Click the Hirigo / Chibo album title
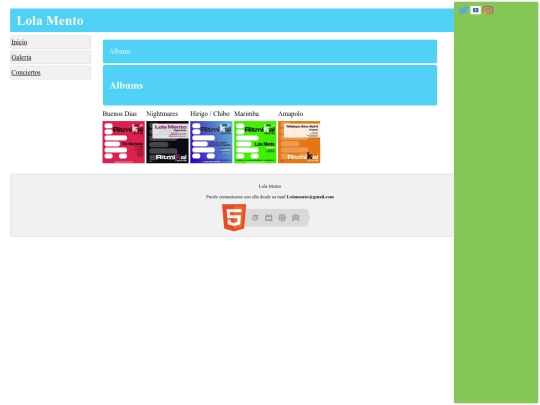This screenshot has width=540, height=405. (x=210, y=114)
